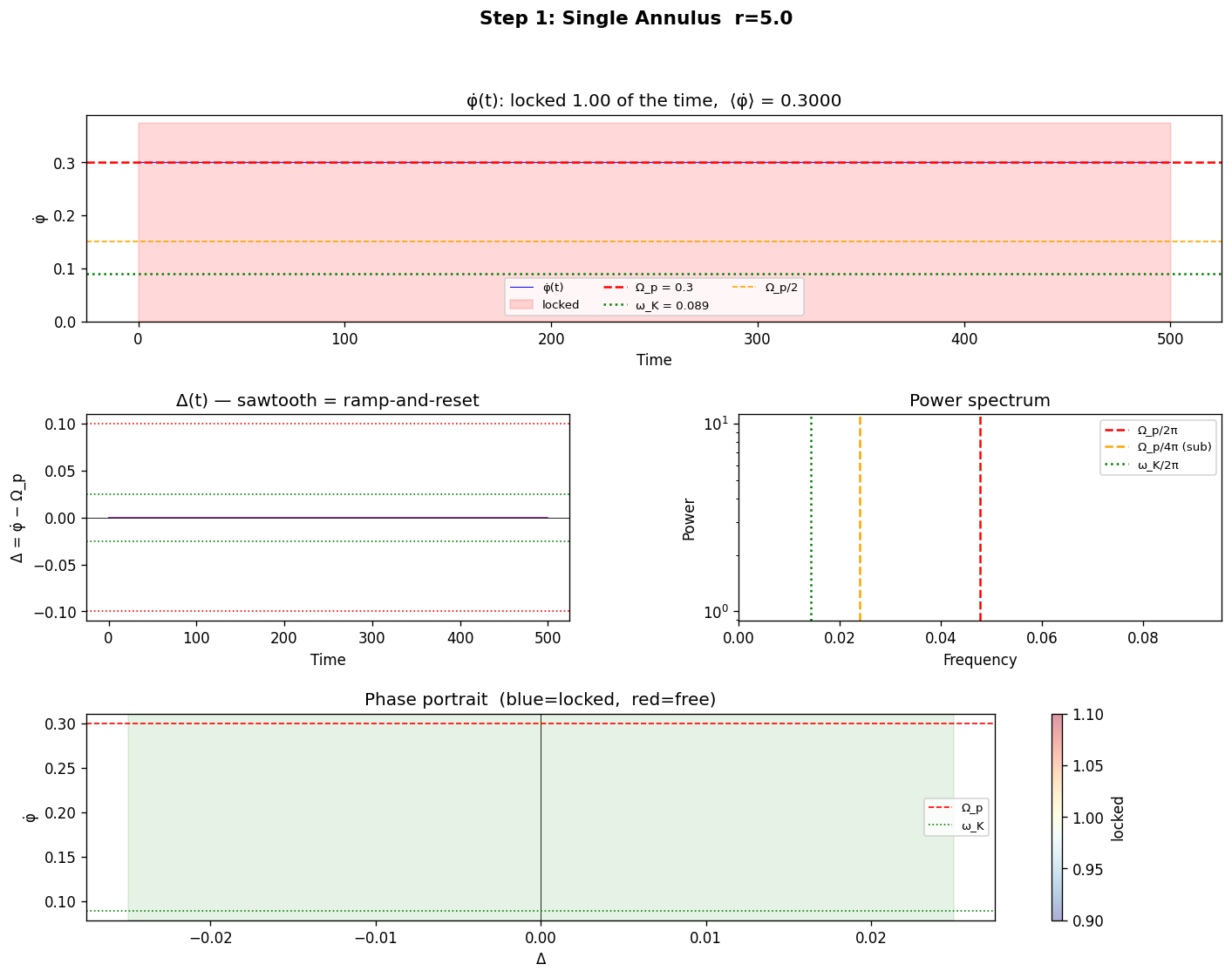Image resolution: width=1232 pixels, height=978 pixels.
Task: Select the Power spectrum subplot title
Action: tap(980, 400)
